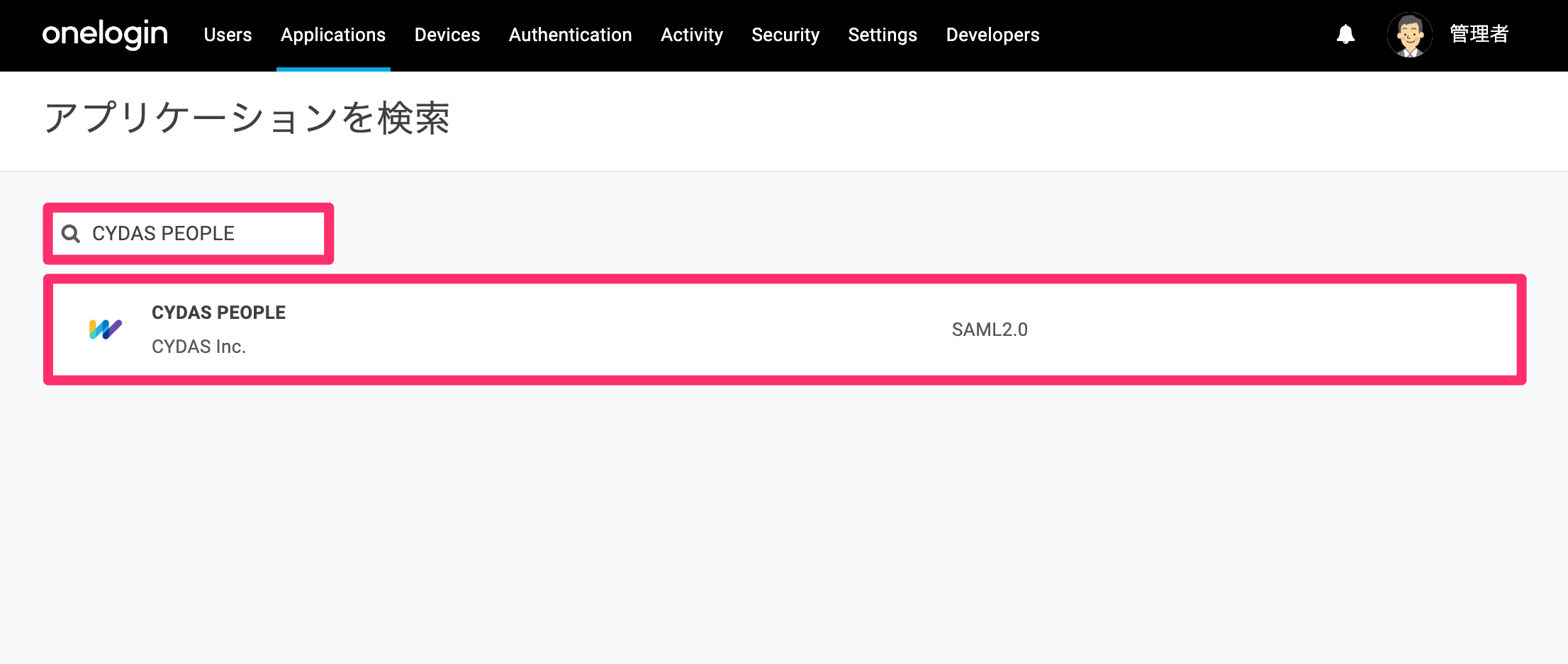Focus the CYDAS PEOPLE search field
Viewport: 1568px width, 664px height.
point(189,233)
